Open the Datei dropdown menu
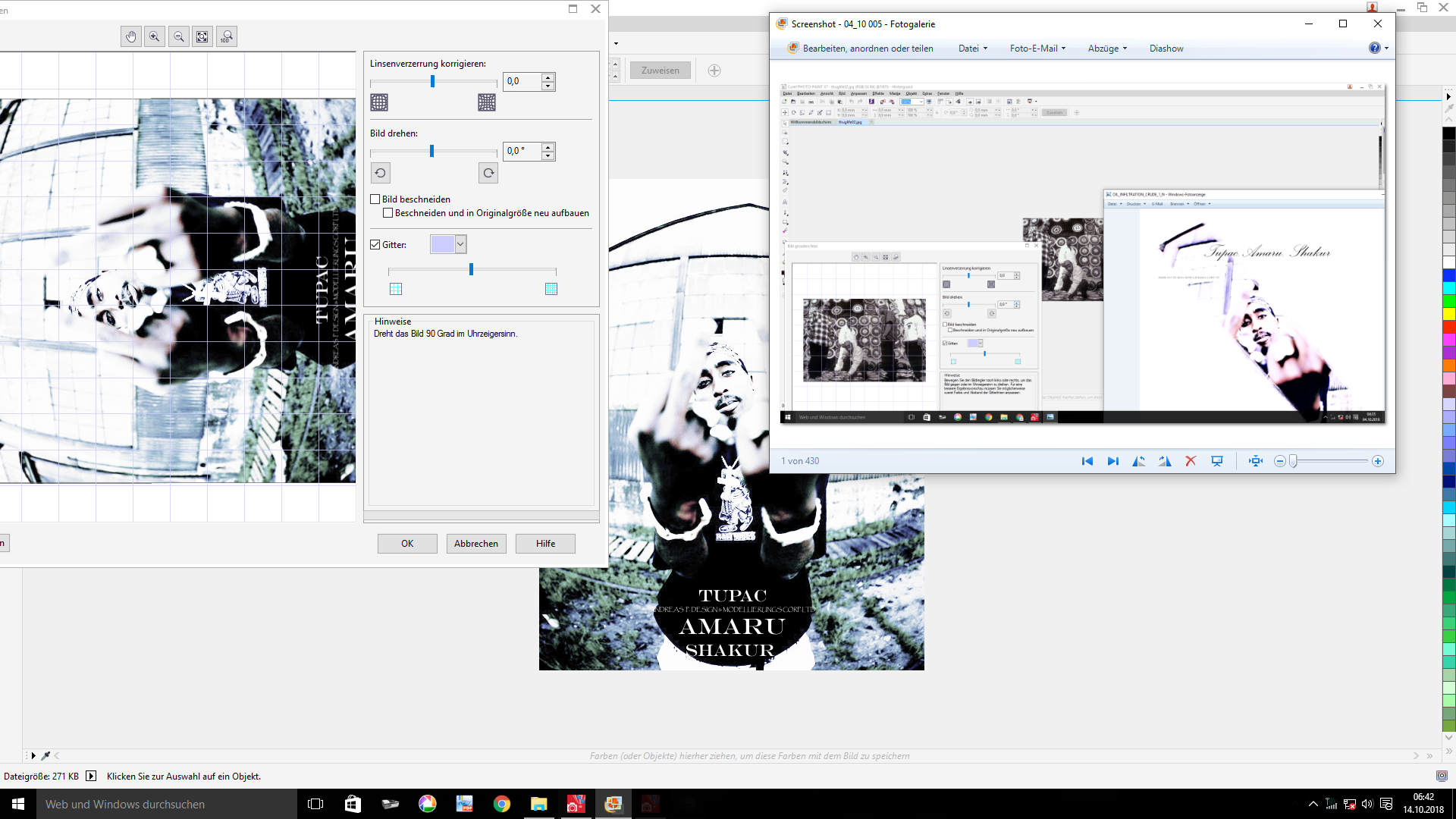This screenshot has width=1456, height=819. point(973,49)
